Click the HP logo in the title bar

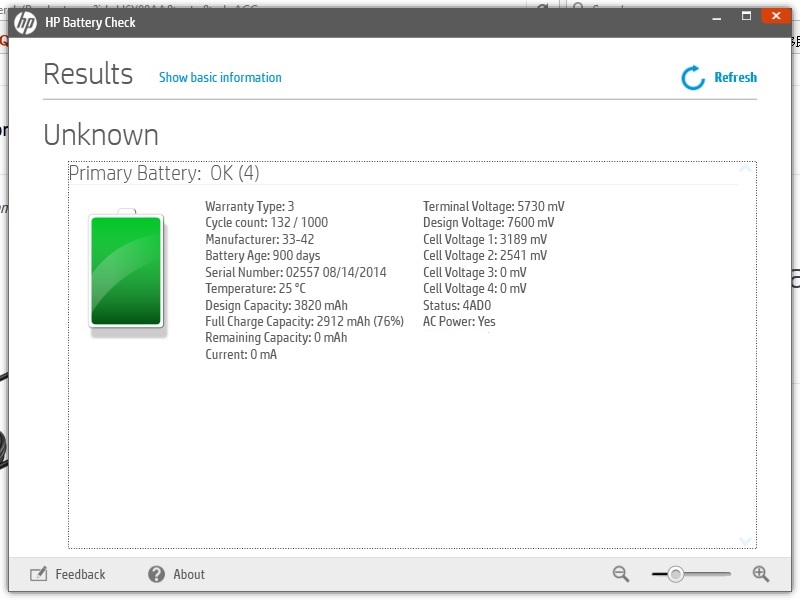click(24, 21)
